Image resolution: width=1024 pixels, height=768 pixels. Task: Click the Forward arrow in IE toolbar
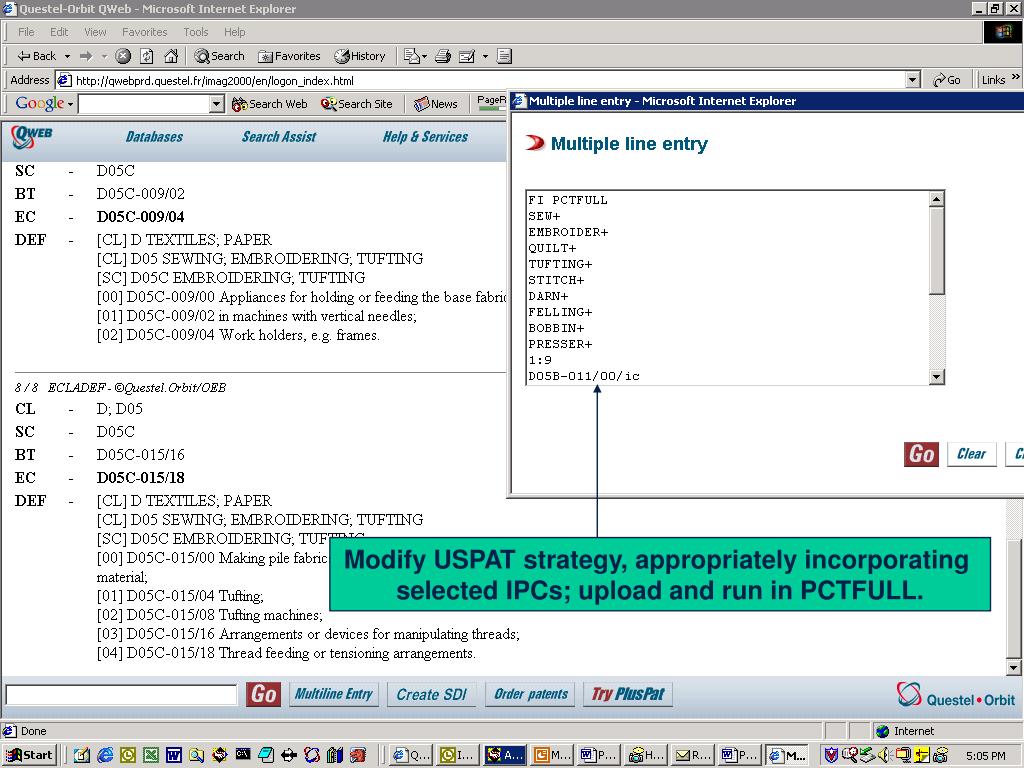[86, 56]
